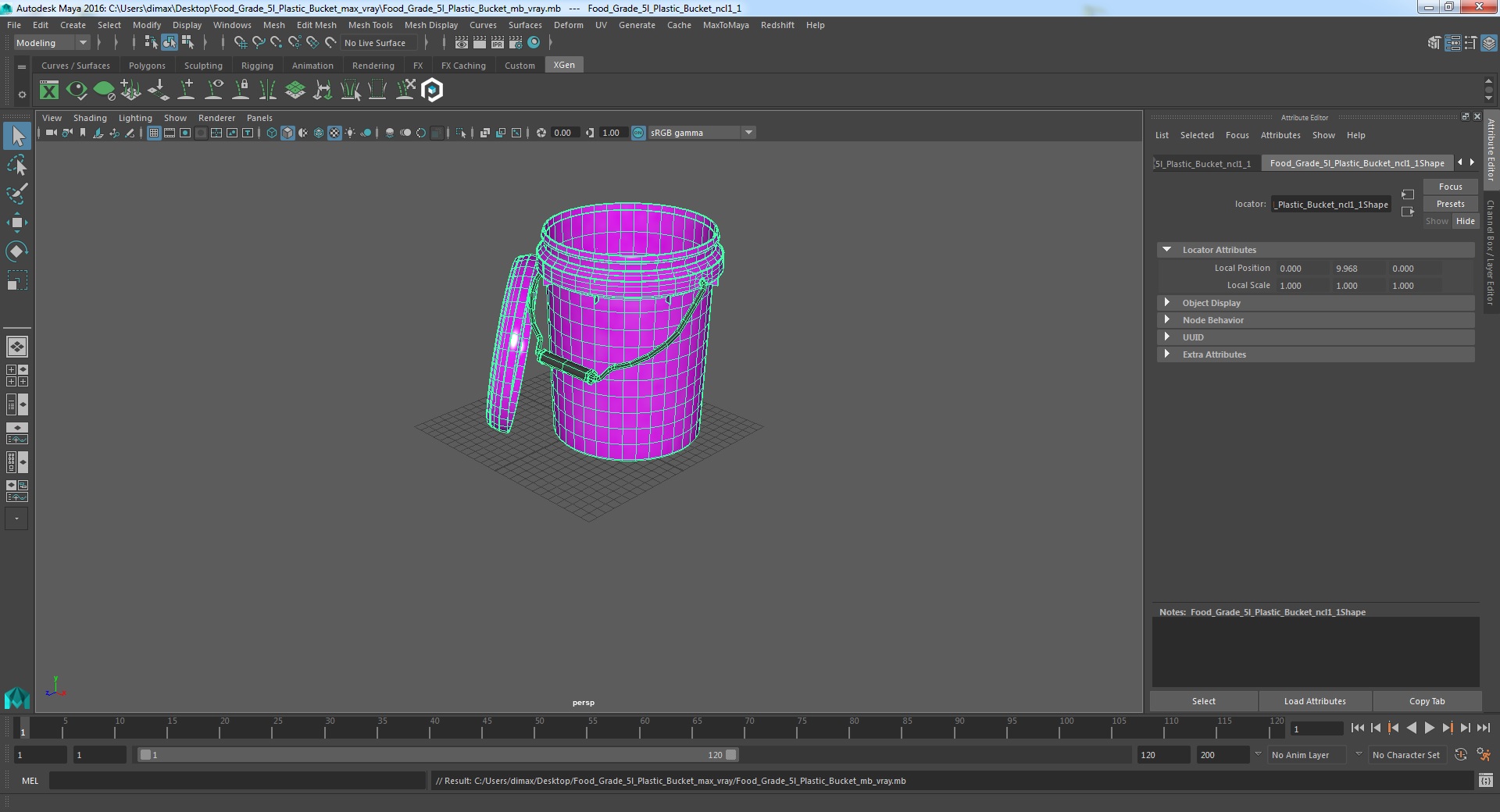This screenshot has height=812, width=1500.
Task: Click the single perspective layout icon
Action: pyautogui.click(x=16, y=347)
